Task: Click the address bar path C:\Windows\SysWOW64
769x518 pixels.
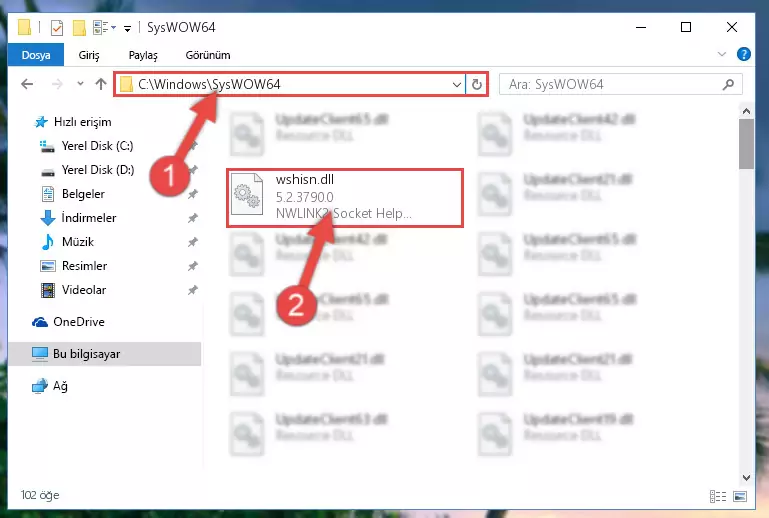Action: pyautogui.click(x=209, y=84)
